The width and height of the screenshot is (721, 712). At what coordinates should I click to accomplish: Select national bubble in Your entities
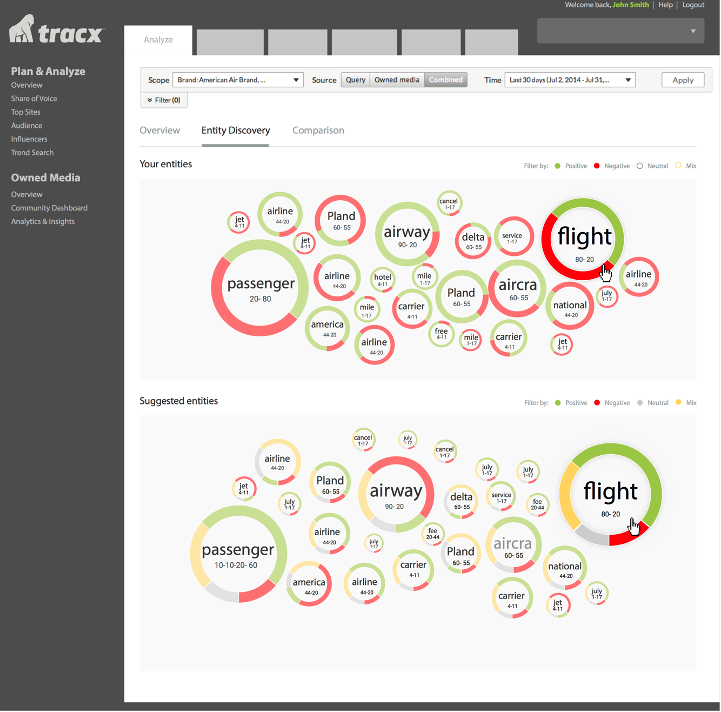pos(570,306)
